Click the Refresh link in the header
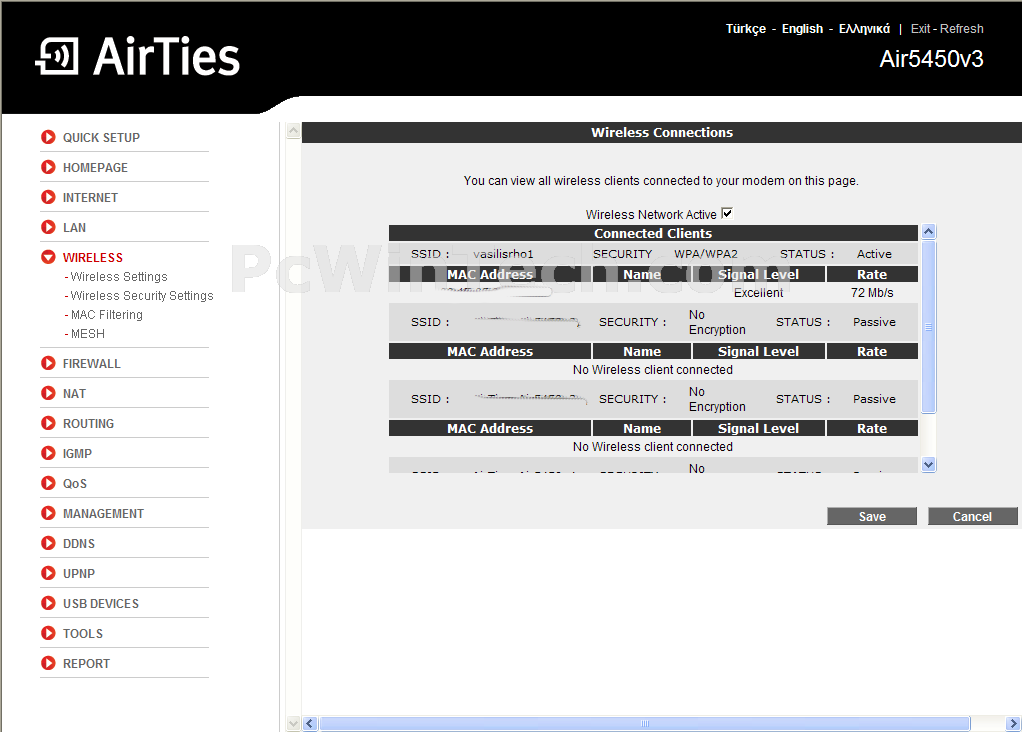Image resolution: width=1022 pixels, height=732 pixels. pyautogui.click(x=961, y=29)
